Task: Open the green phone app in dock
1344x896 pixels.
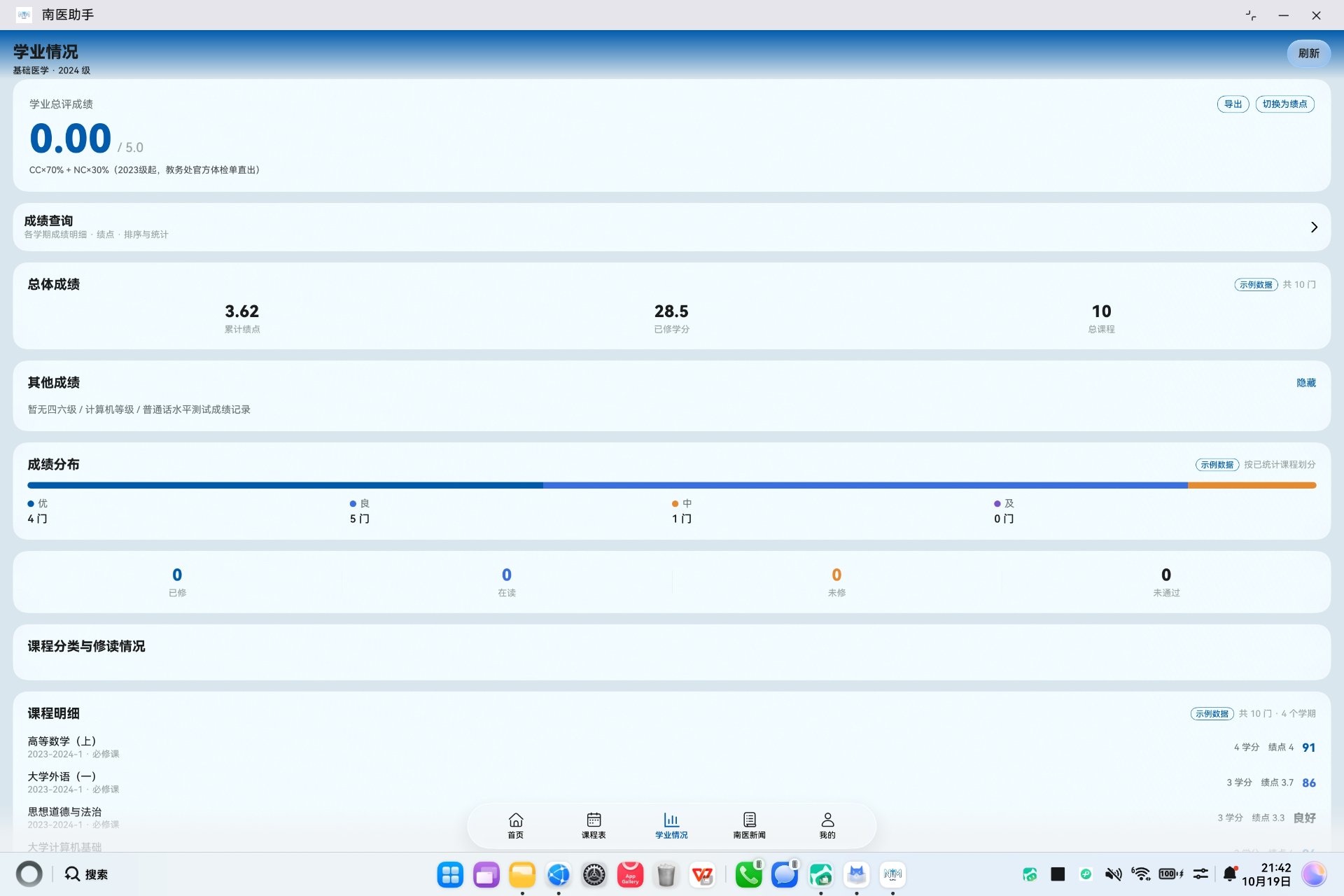Action: click(748, 874)
